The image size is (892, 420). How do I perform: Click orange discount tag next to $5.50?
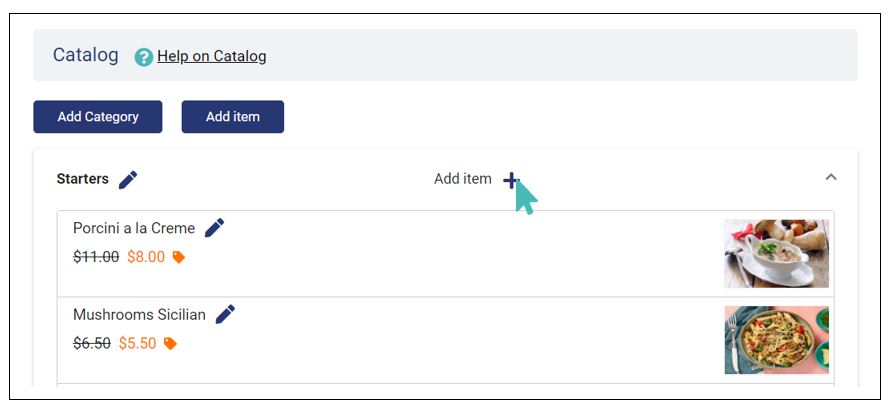(x=170, y=344)
